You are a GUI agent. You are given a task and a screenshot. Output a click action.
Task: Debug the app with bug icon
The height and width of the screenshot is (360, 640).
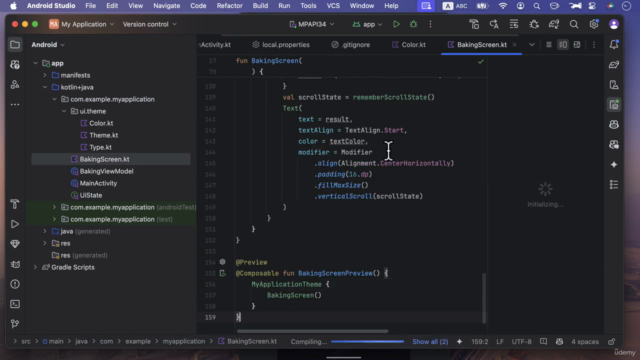(413, 24)
